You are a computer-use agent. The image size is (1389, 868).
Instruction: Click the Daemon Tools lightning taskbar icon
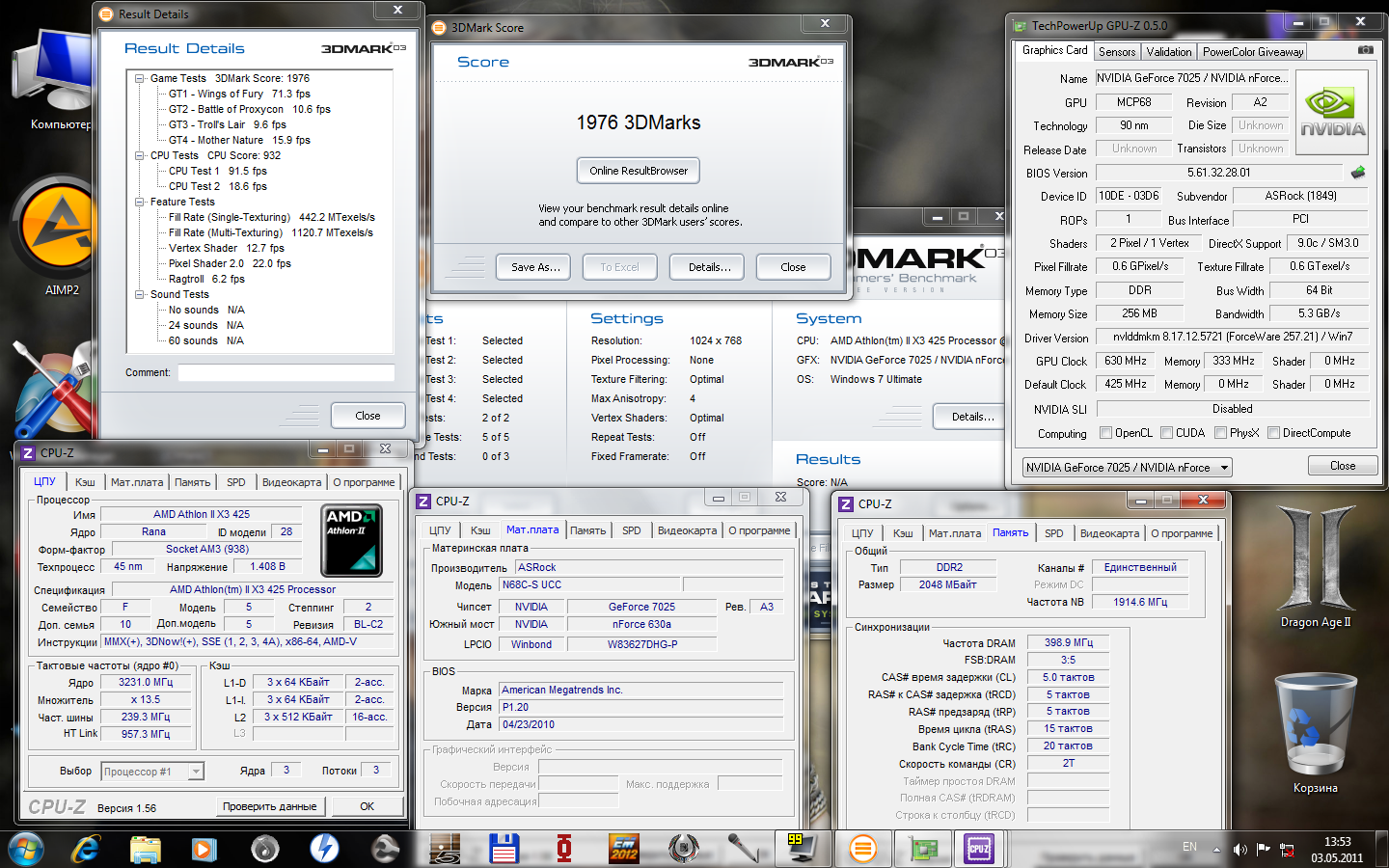click(324, 849)
